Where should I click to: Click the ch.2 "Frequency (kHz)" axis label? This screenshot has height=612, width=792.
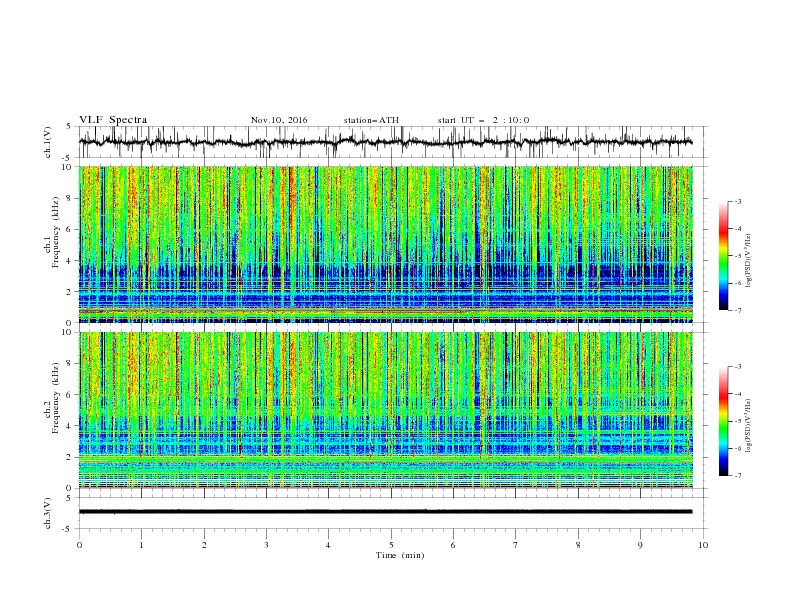click(x=56, y=398)
